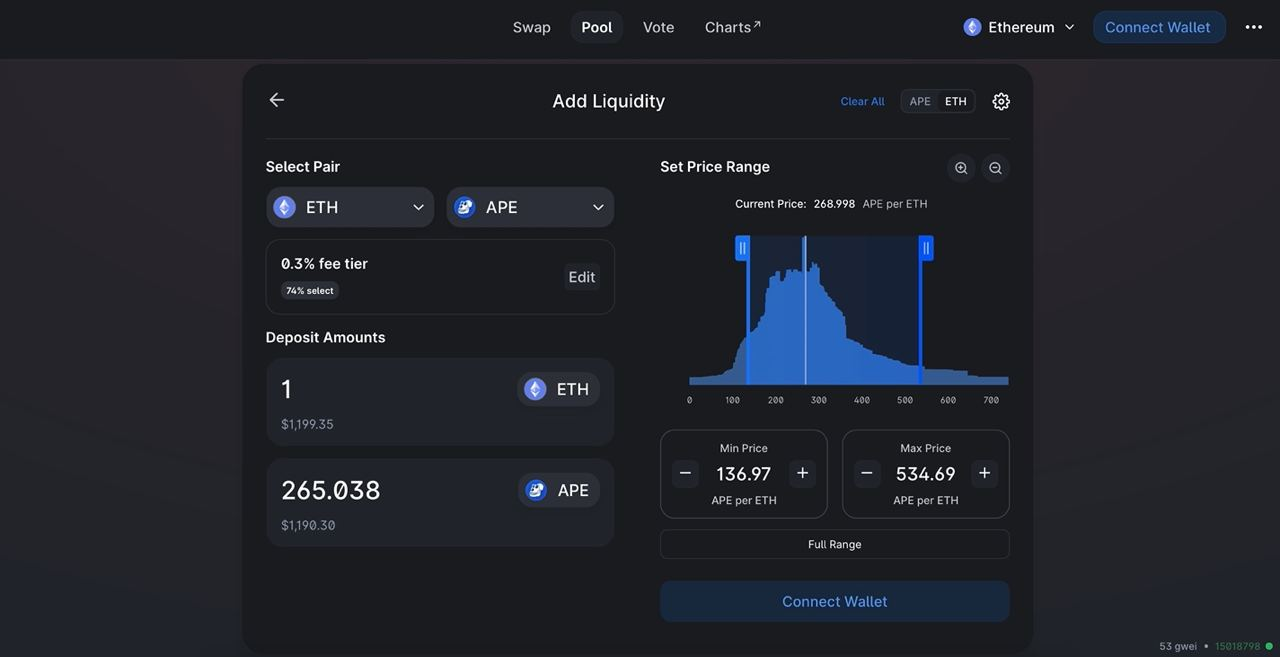
Task: Open the Swap tab
Action: [532, 27]
